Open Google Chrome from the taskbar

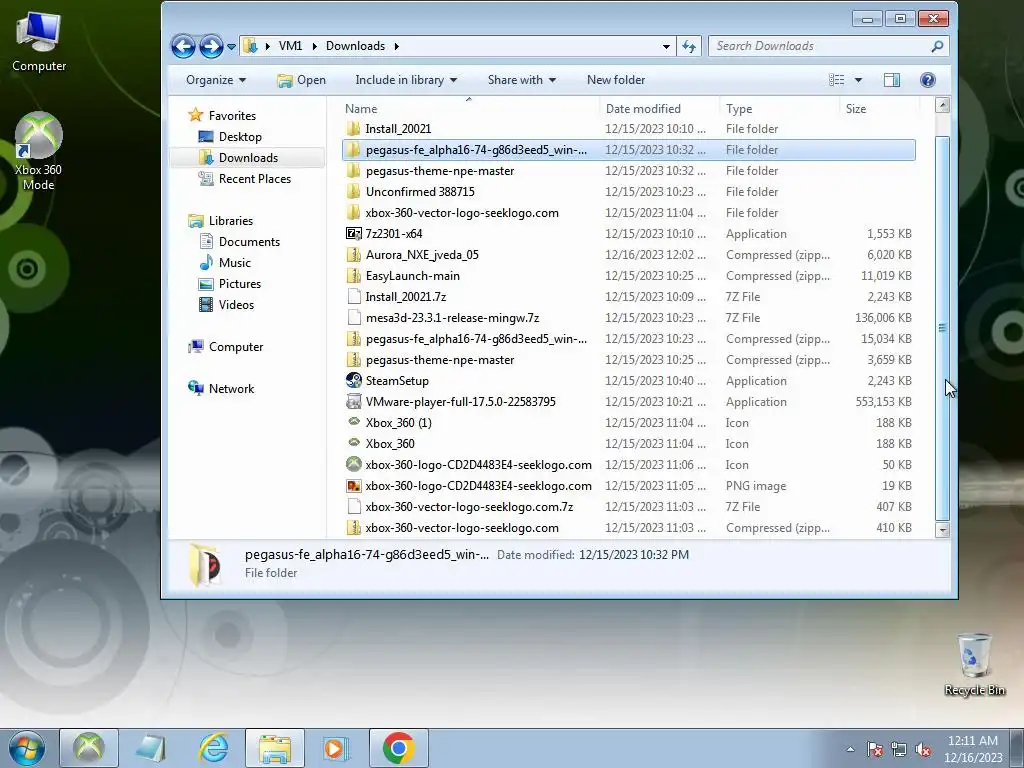point(398,748)
